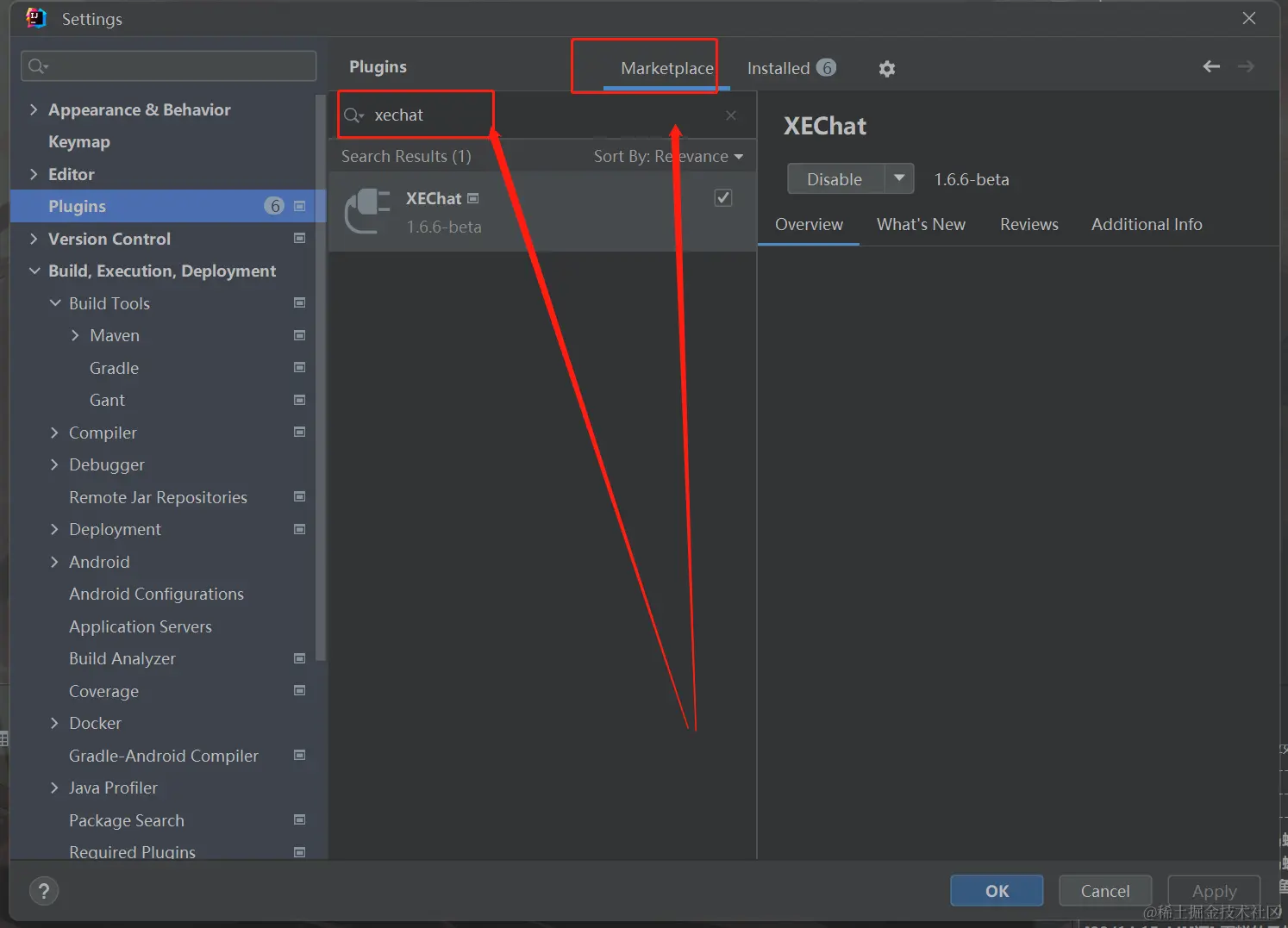Expand the Compiler node
The image size is (1288, 928).
click(54, 433)
